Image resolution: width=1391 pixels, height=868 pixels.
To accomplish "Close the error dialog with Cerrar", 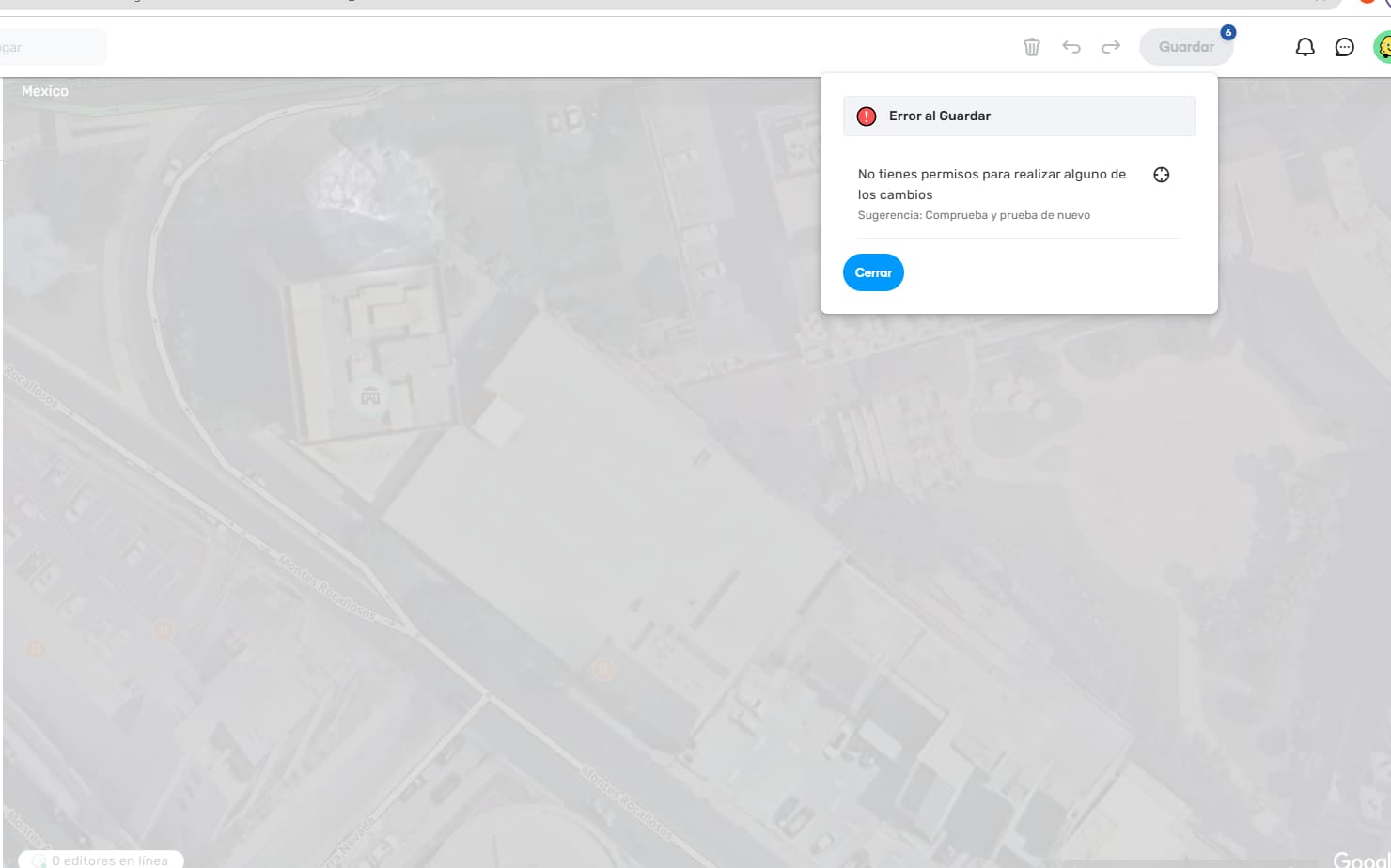I will 872,272.
